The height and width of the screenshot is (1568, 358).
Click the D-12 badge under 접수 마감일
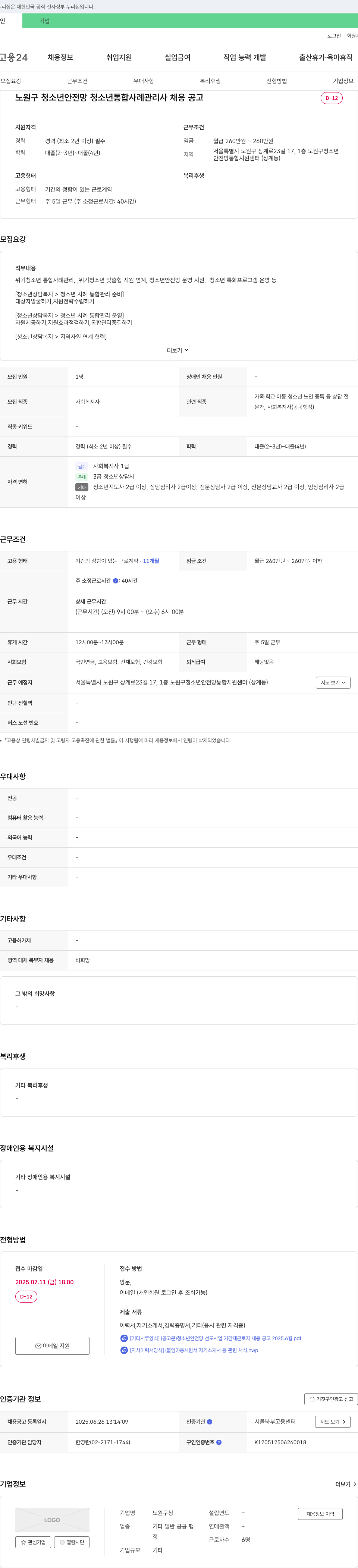pyautogui.click(x=26, y=1297)
